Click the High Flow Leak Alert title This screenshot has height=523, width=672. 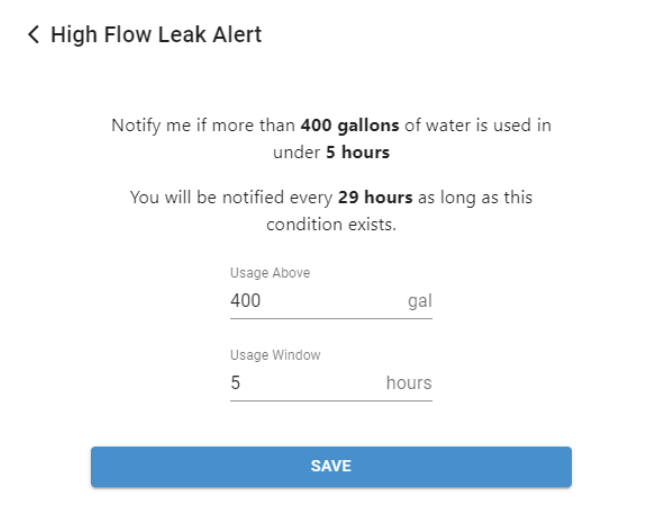(156, 35)
